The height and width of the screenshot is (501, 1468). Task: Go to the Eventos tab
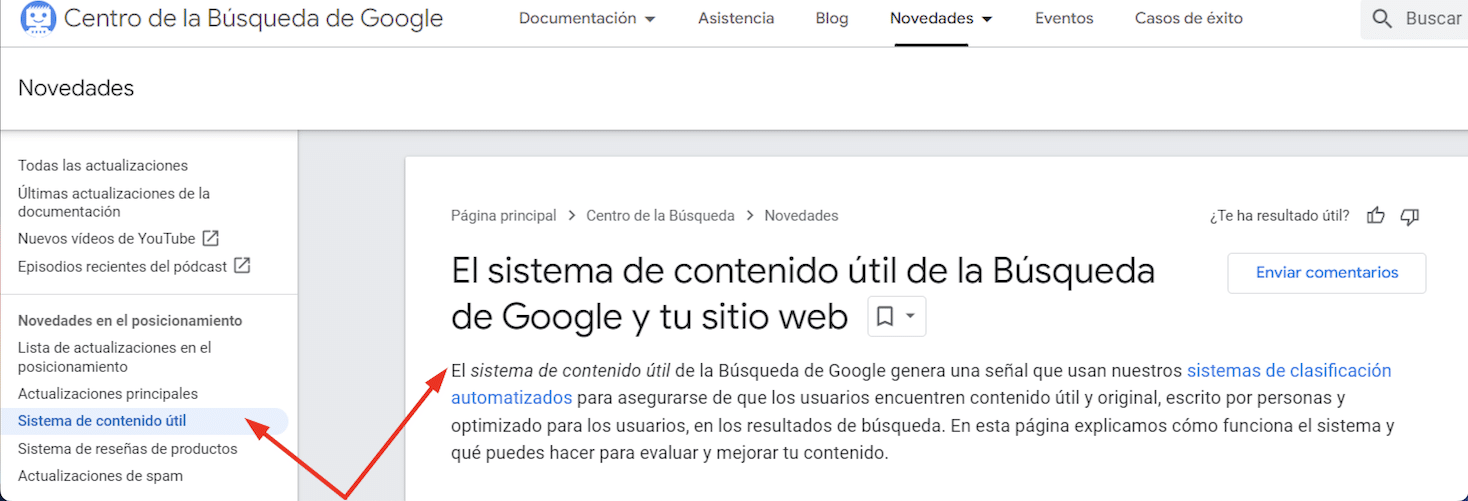[1064, 18]
